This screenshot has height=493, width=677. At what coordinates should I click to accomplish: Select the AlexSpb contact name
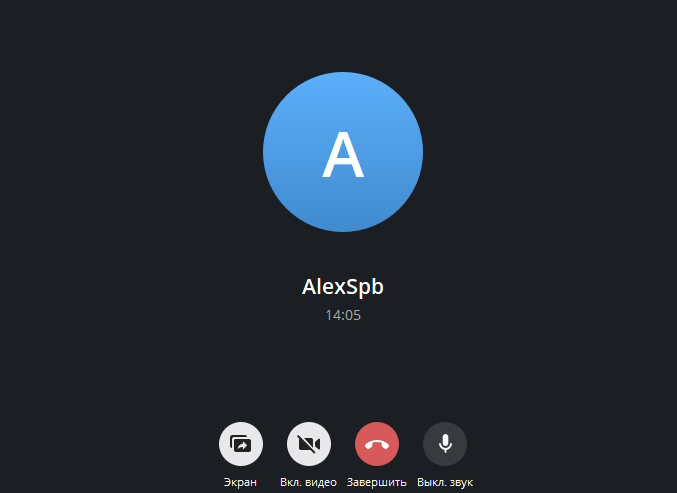click(x=343, y=287)
